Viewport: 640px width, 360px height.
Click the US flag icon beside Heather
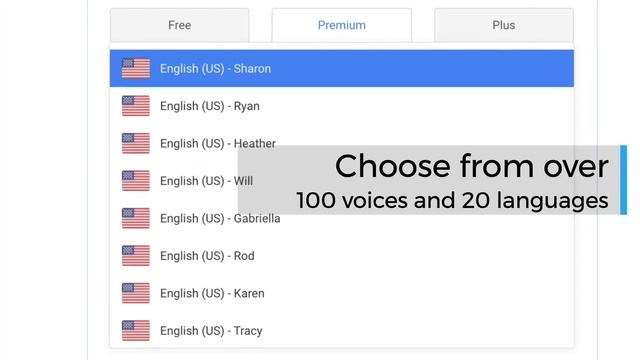136,144
